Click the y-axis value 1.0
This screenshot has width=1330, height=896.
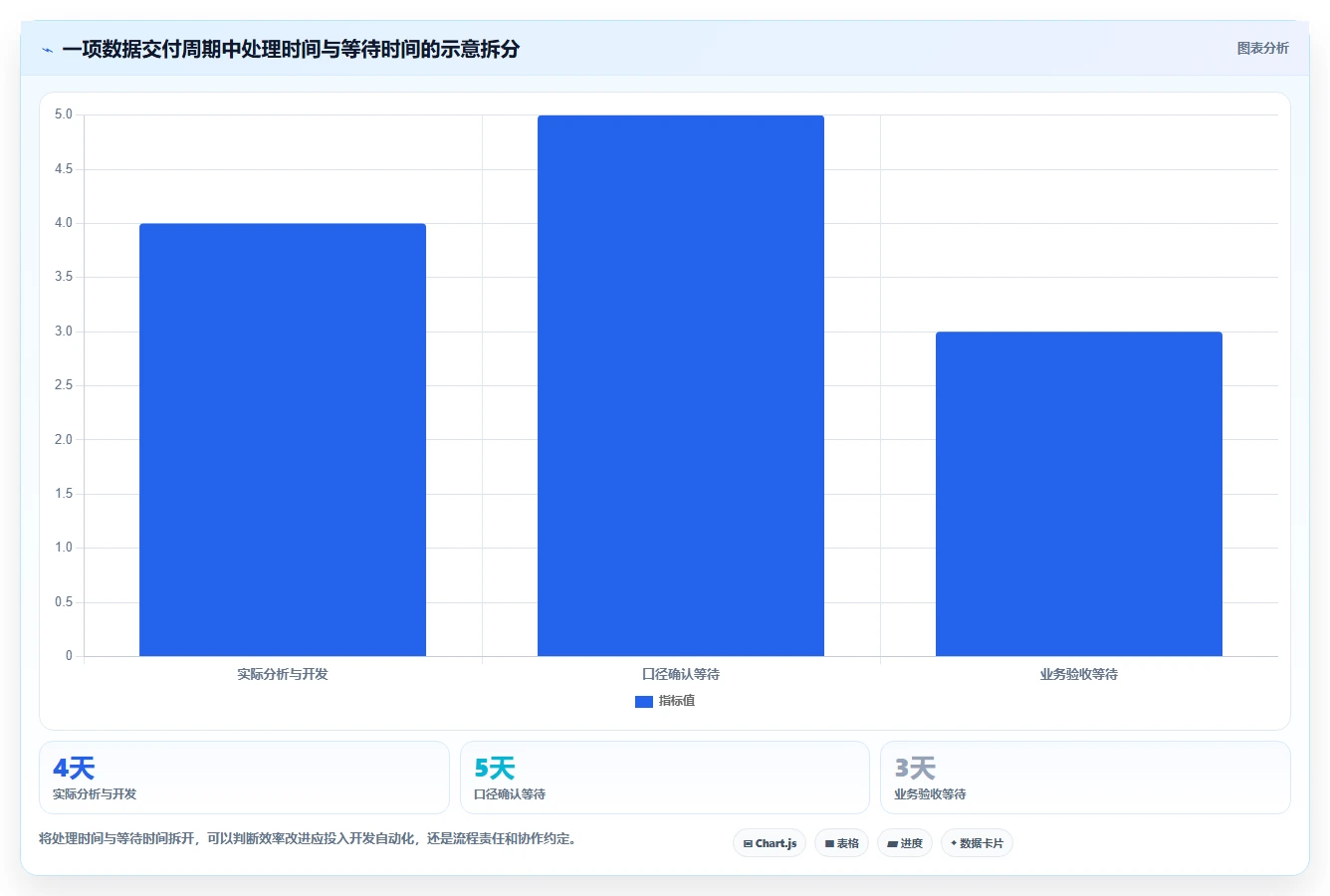[64, 548]
